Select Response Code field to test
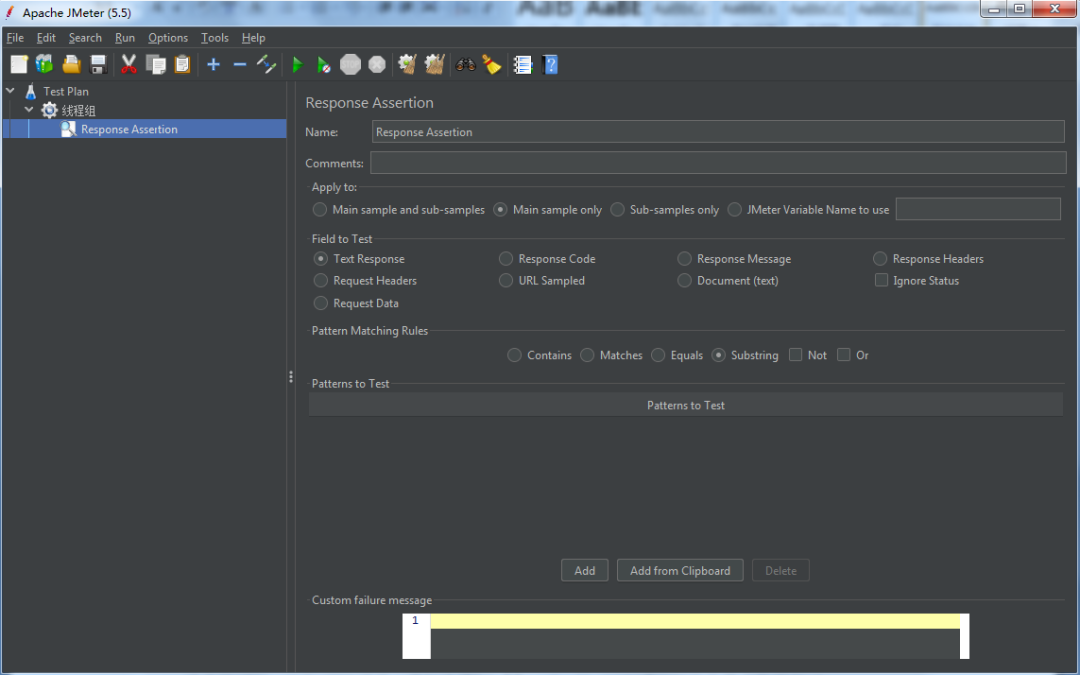1080x675 pixels. tap(506, 259)
